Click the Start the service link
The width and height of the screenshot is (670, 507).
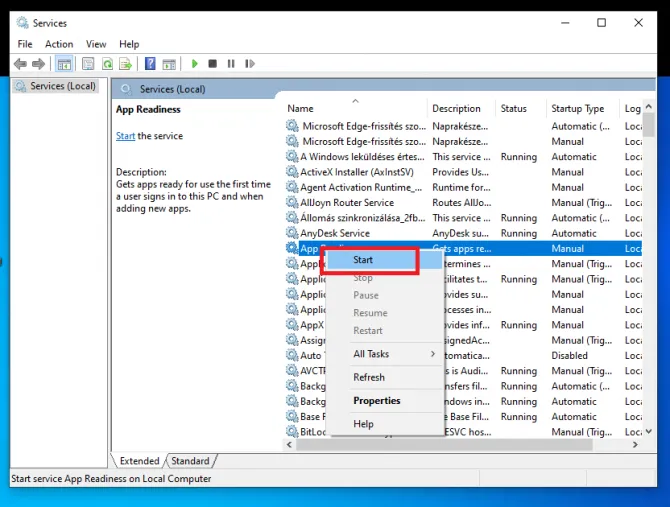click(x=125, y=136)
